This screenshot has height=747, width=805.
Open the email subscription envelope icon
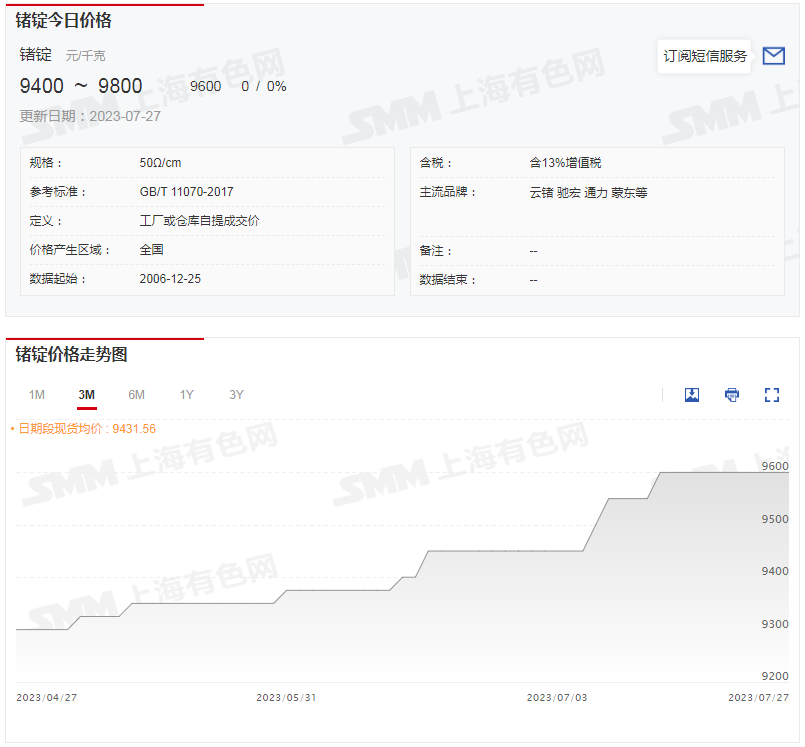point(774,56)
